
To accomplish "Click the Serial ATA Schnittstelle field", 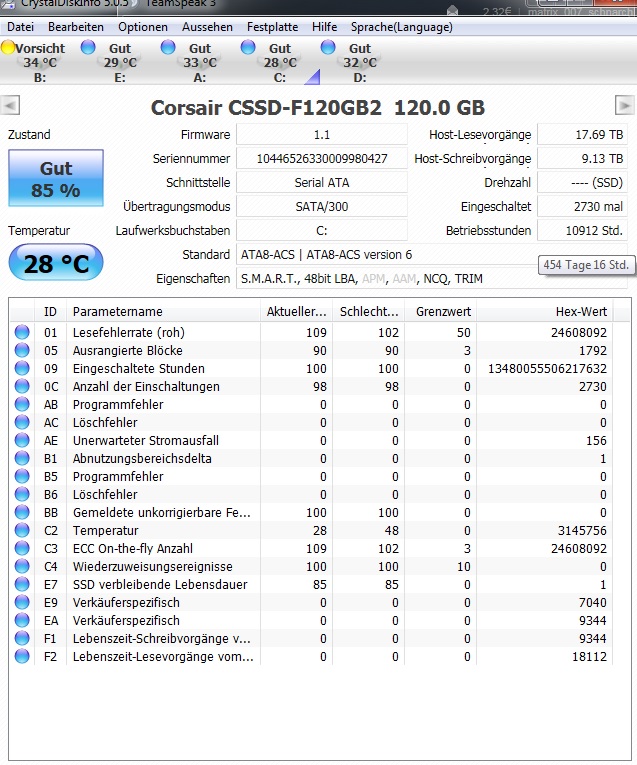I will click(322, 182).
